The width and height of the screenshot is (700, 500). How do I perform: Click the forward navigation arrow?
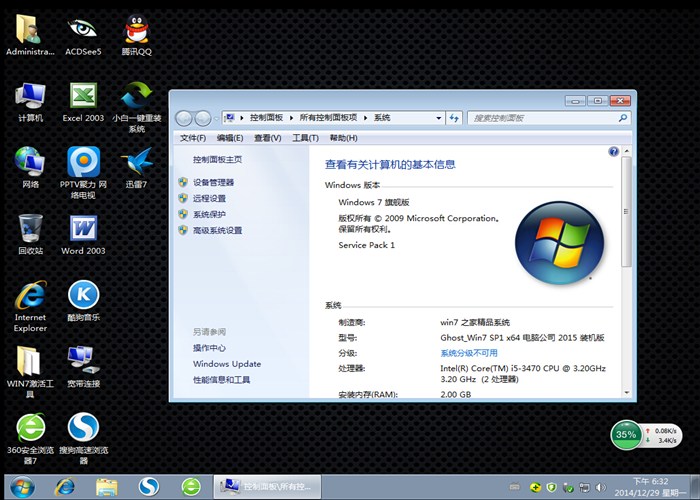(x=203, y=118)
